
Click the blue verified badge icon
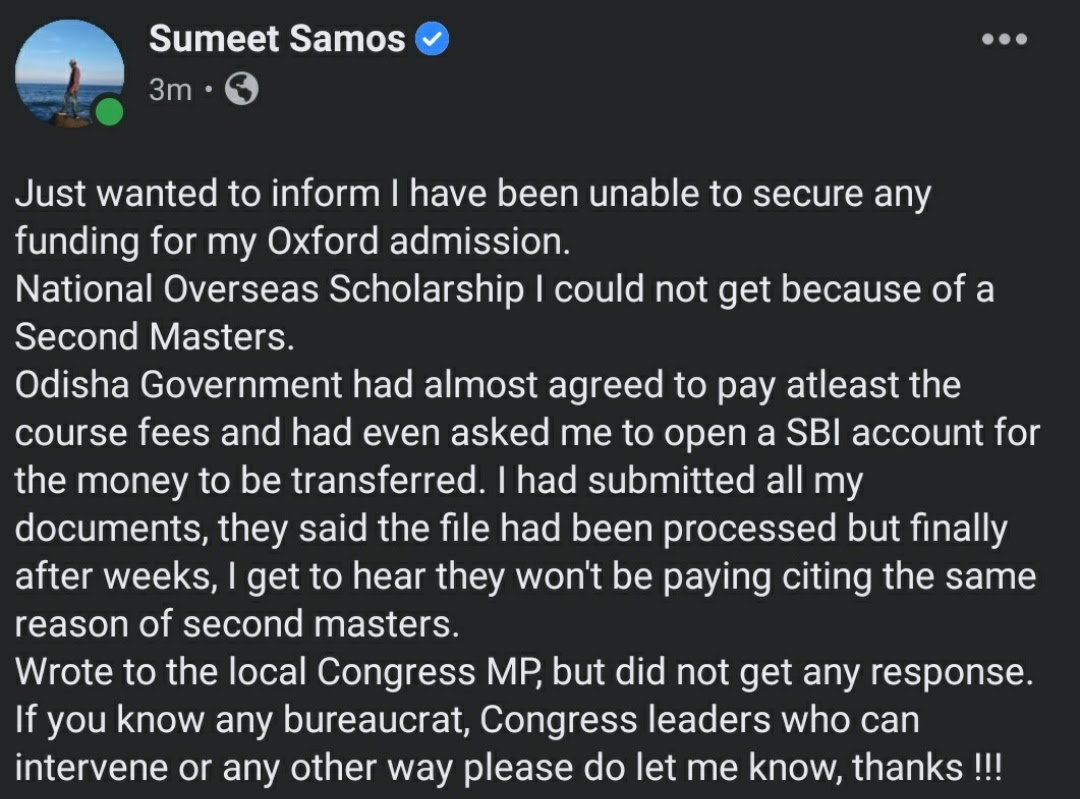(x=432, y=39)
